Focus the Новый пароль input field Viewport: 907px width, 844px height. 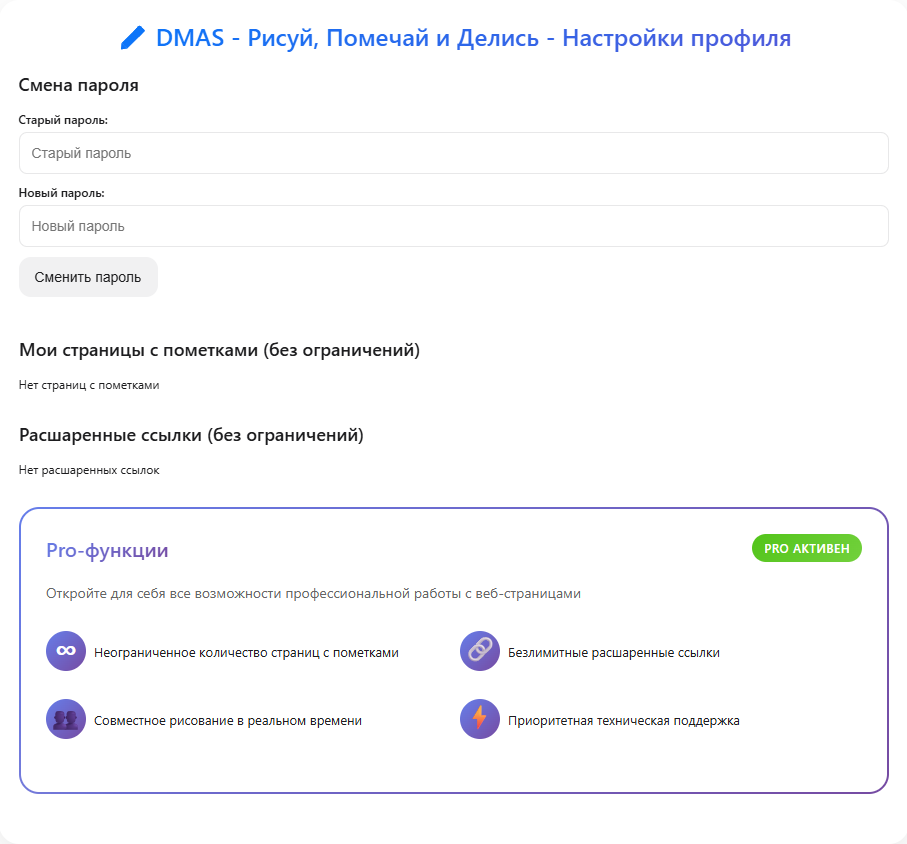453,226
